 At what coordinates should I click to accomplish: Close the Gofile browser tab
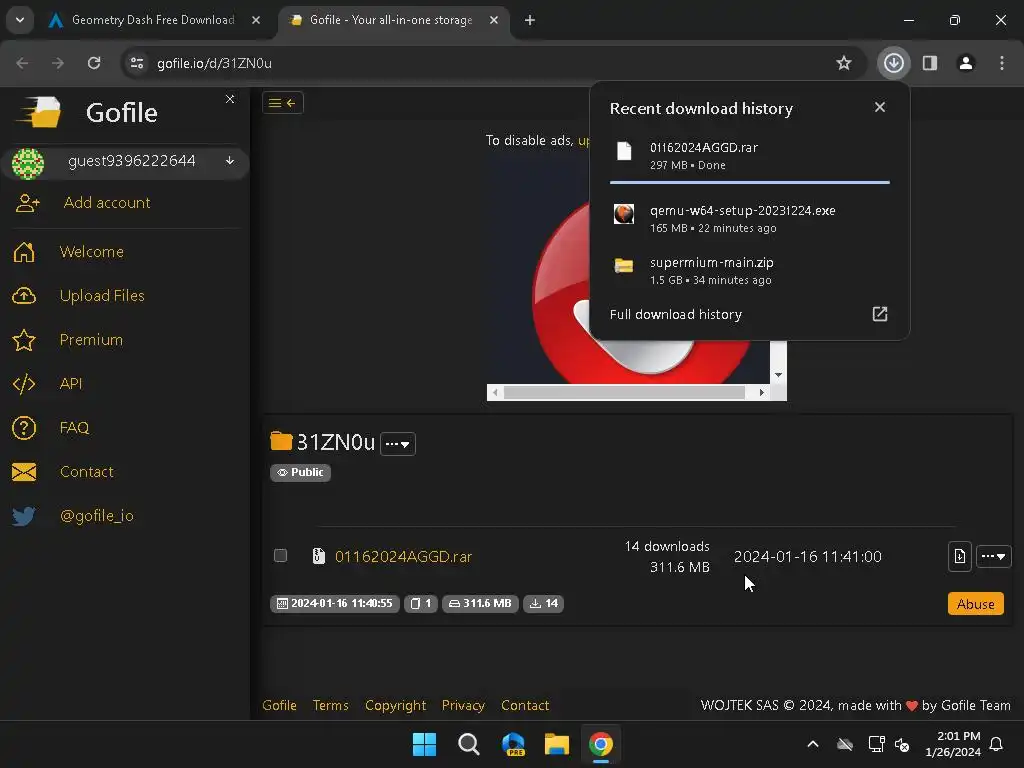tap(494, 20)
